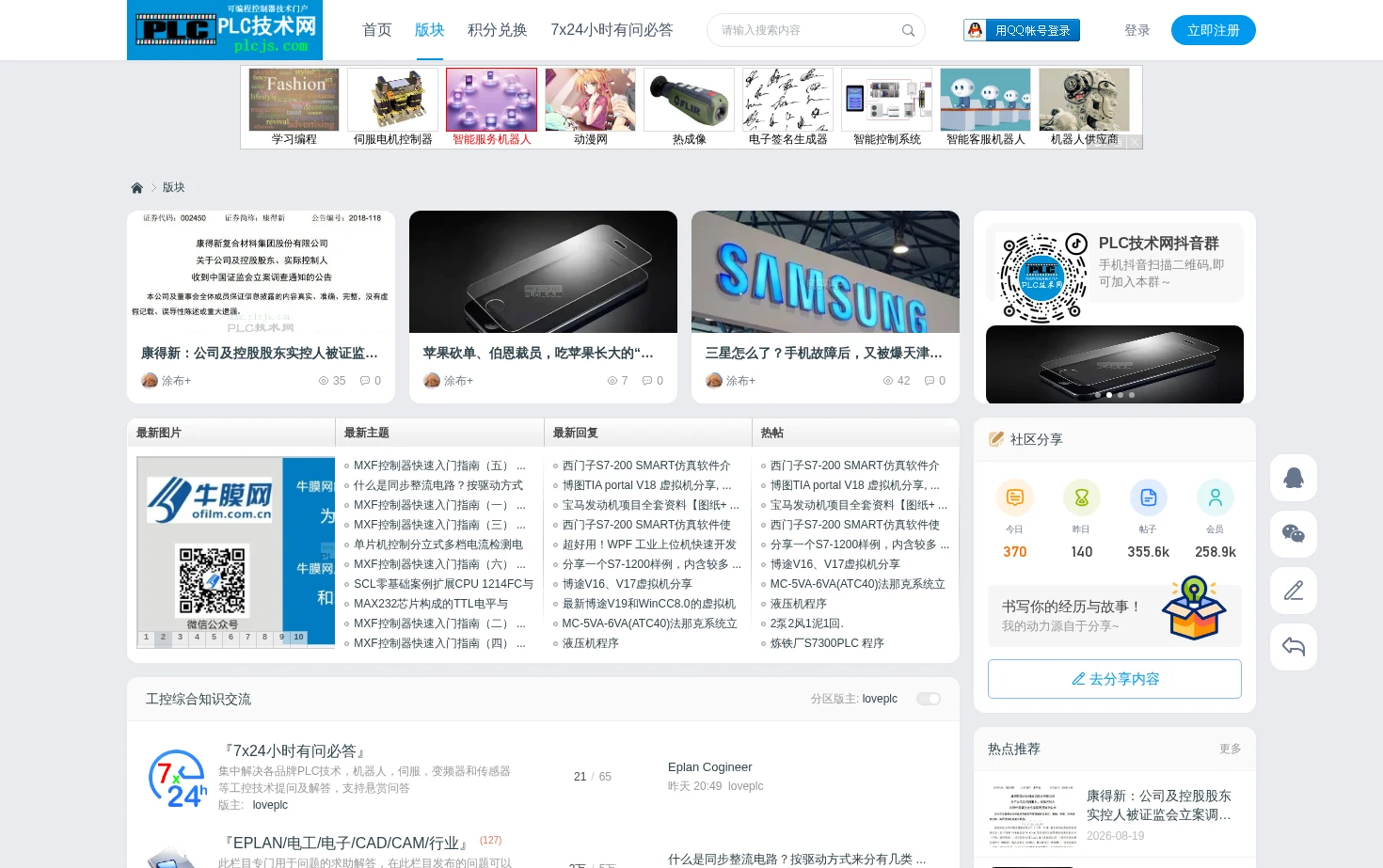1383x868 pixels.
Task: Click the PLC技术网 site logo
Action: (225, 30)
